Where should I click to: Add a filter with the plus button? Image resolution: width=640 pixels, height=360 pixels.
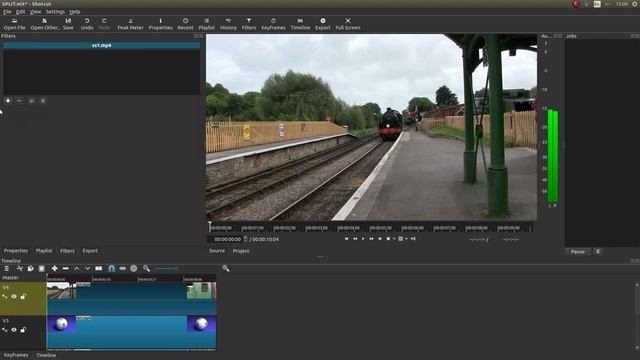[8, 100]
